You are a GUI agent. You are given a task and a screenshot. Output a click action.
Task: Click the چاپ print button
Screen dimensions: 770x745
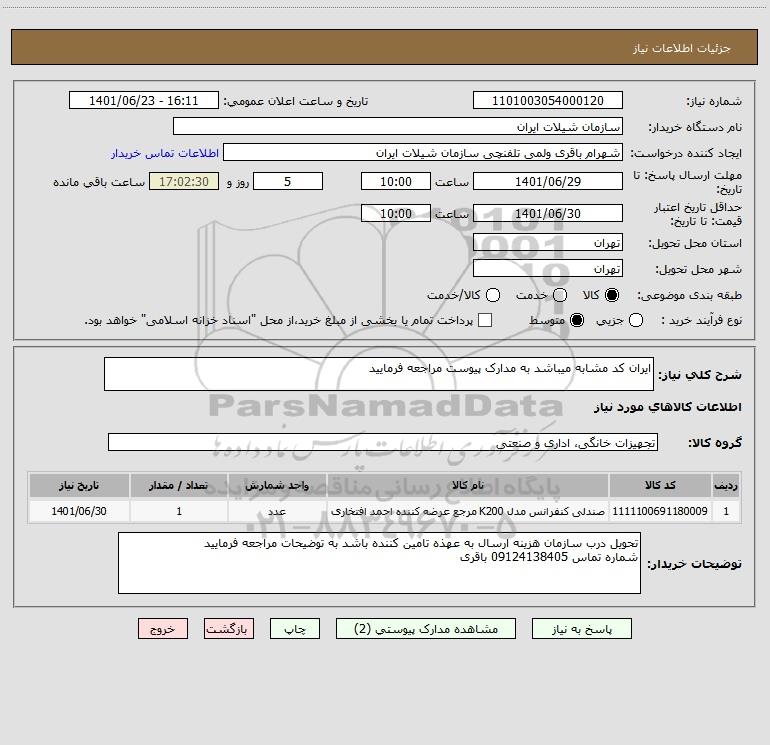tap(295, 629)
